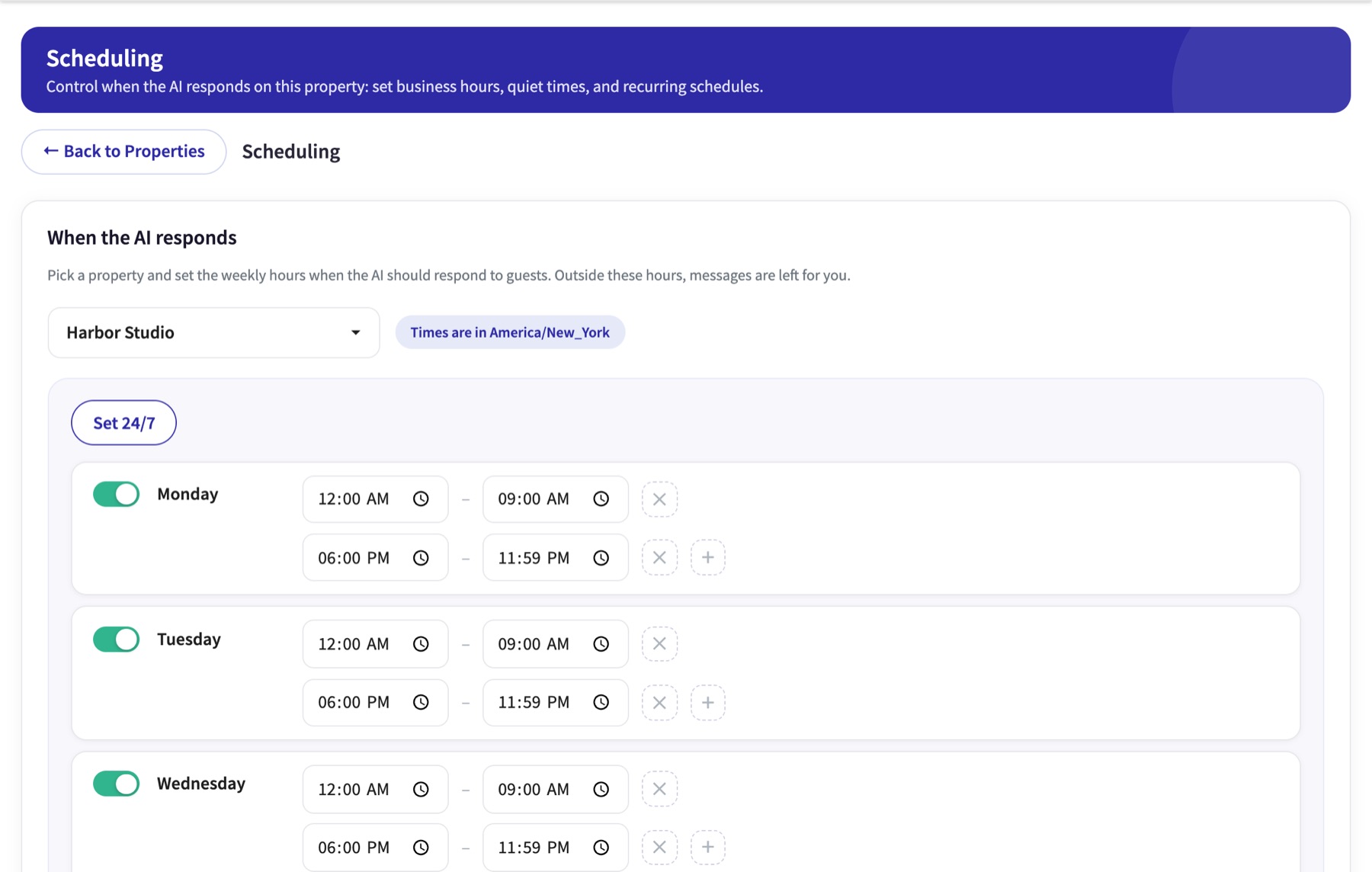Add another time slot to Wednesday
The width and height of the screenshot is (1372, 872).
coord(708,848)
